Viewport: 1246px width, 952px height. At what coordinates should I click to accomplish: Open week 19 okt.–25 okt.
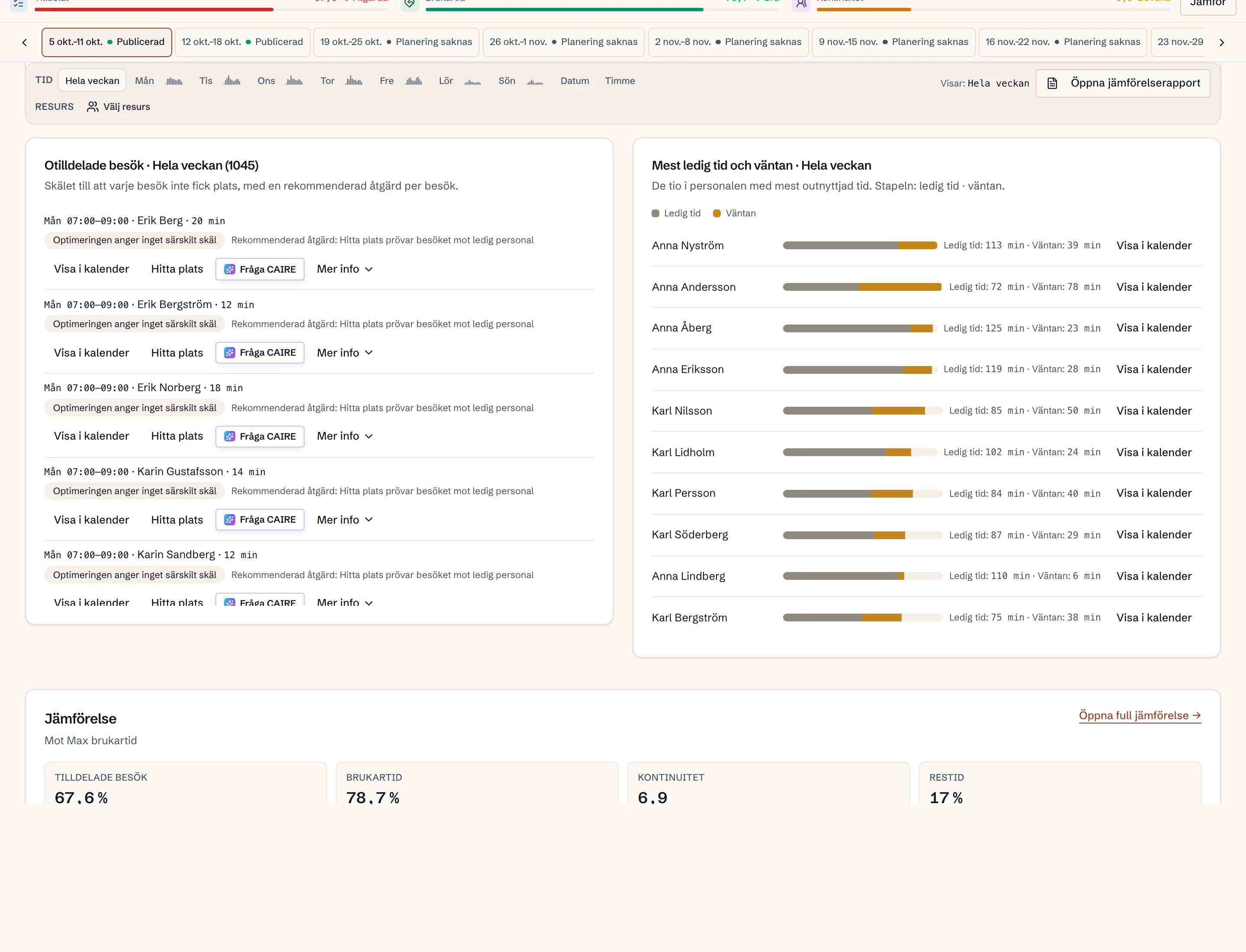coord(396,42)
